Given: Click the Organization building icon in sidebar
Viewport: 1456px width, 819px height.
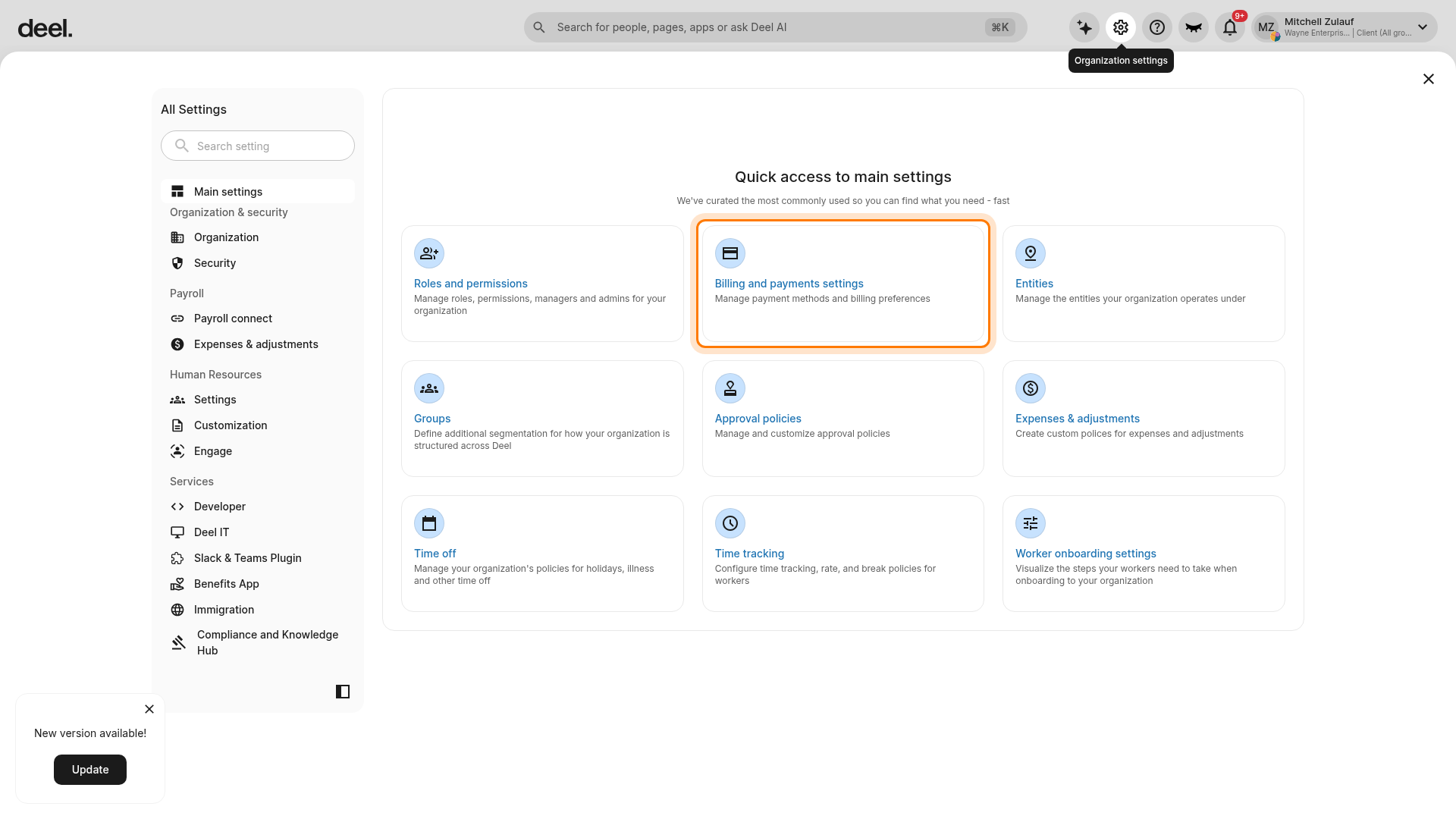Looking at the screenshot, I should pos(177,237).
